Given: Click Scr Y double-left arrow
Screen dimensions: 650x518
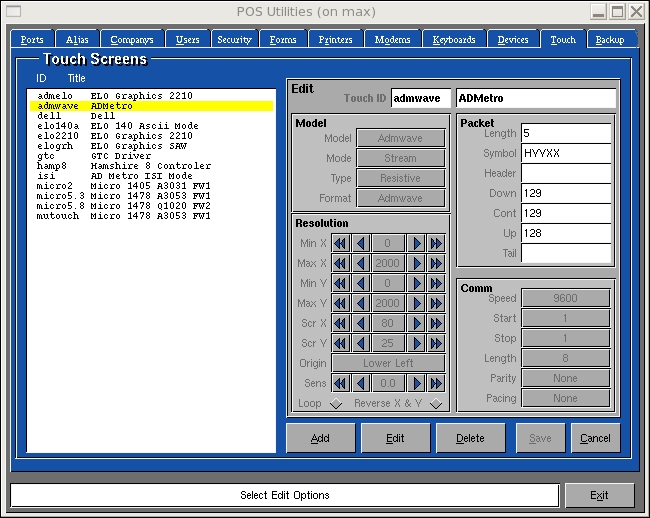Looking at the screenshot, I should pos(341,343).
